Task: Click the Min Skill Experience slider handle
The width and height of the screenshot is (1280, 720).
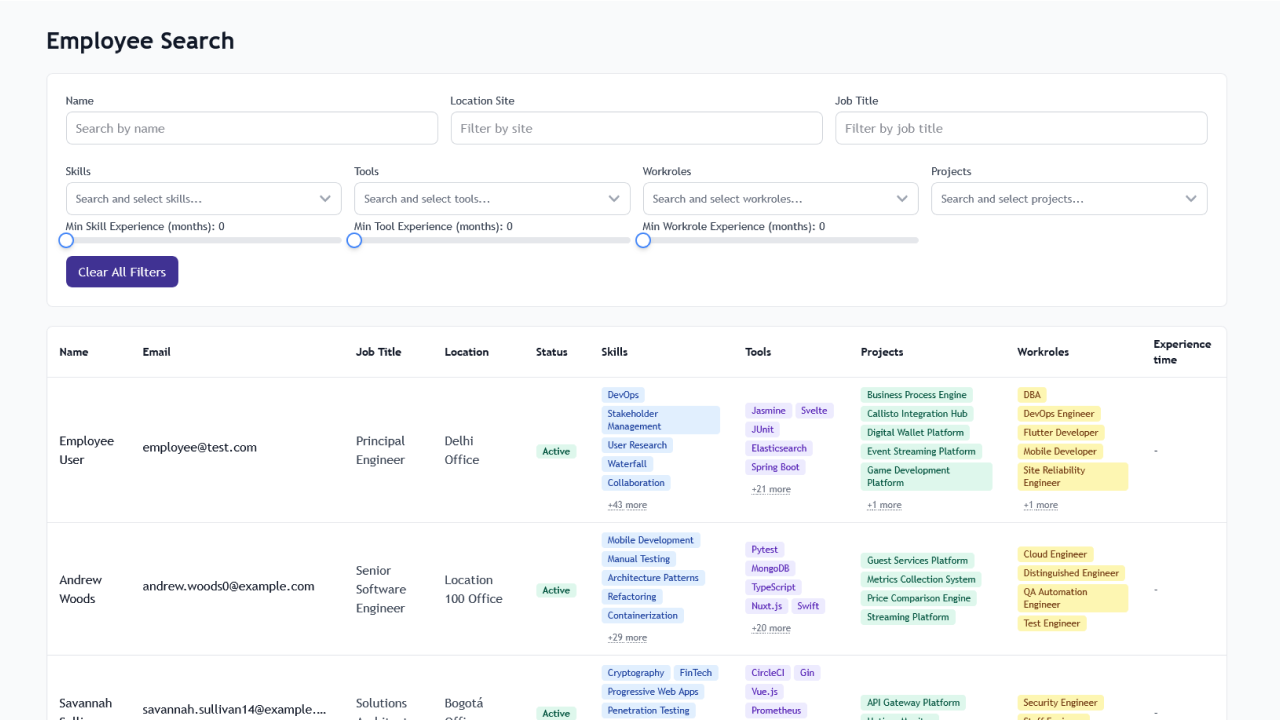Action: [66, 240]
